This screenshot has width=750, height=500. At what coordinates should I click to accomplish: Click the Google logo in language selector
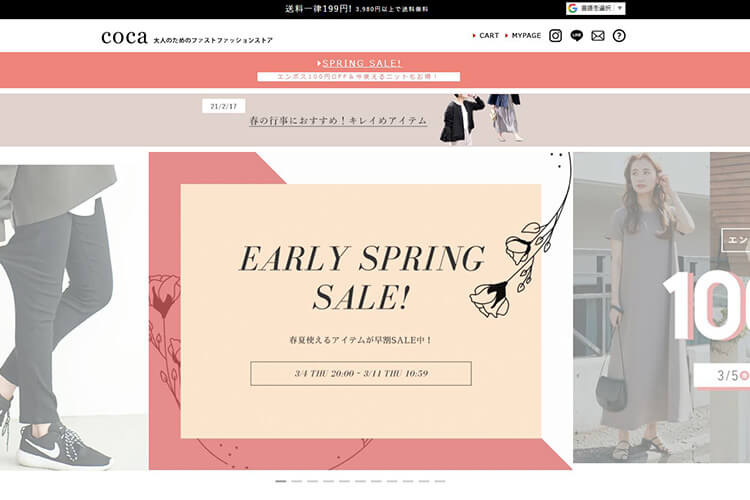pyautogui.click(x=573, y=9)
